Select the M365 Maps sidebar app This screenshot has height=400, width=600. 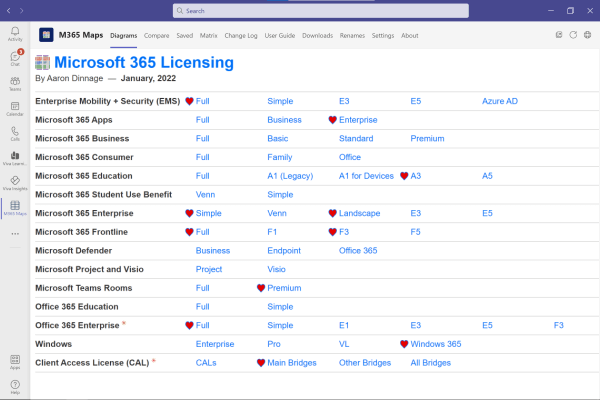(15, 208)
